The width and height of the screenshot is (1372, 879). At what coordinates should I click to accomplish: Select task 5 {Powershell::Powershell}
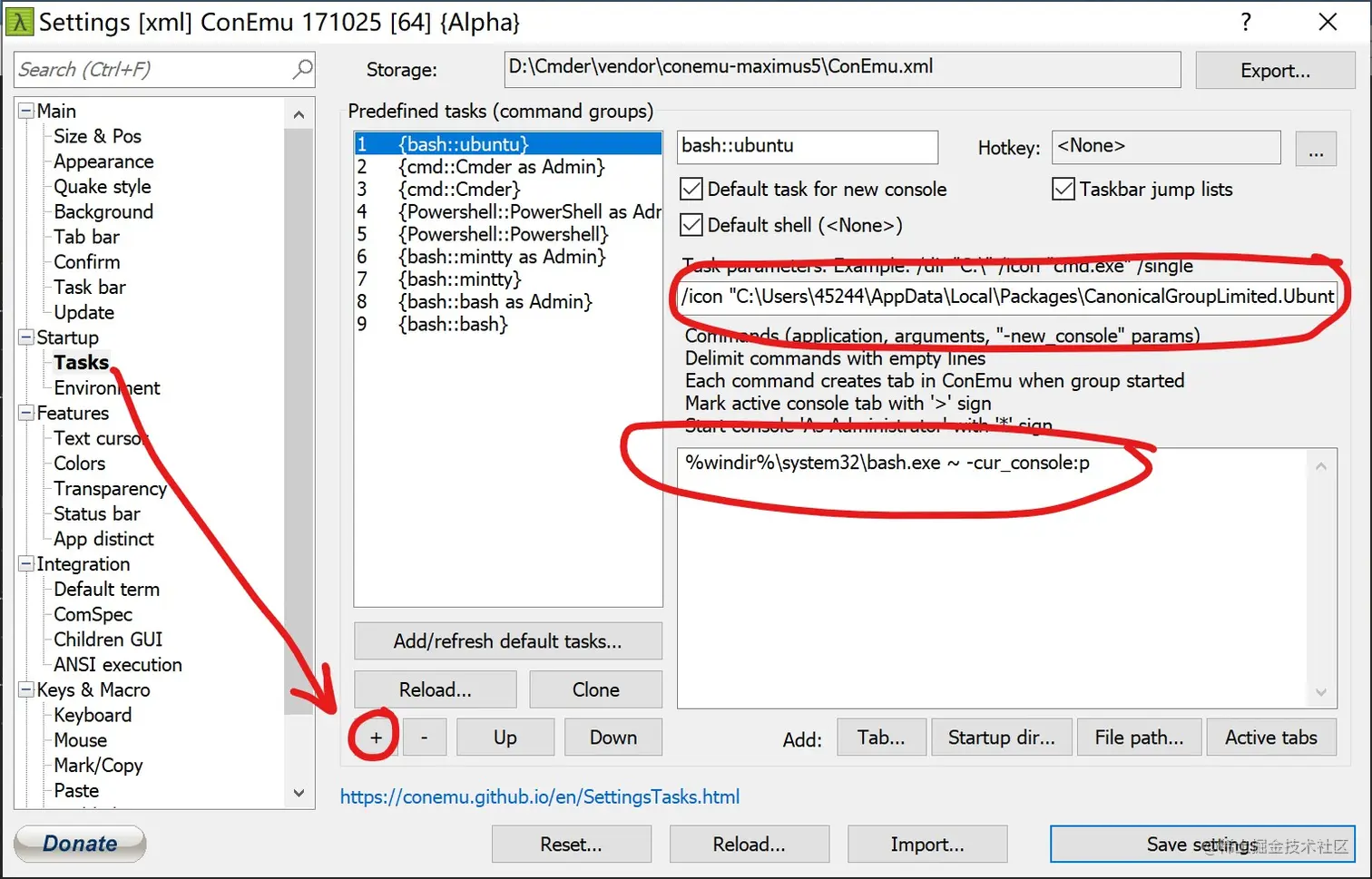pos(507,234)
